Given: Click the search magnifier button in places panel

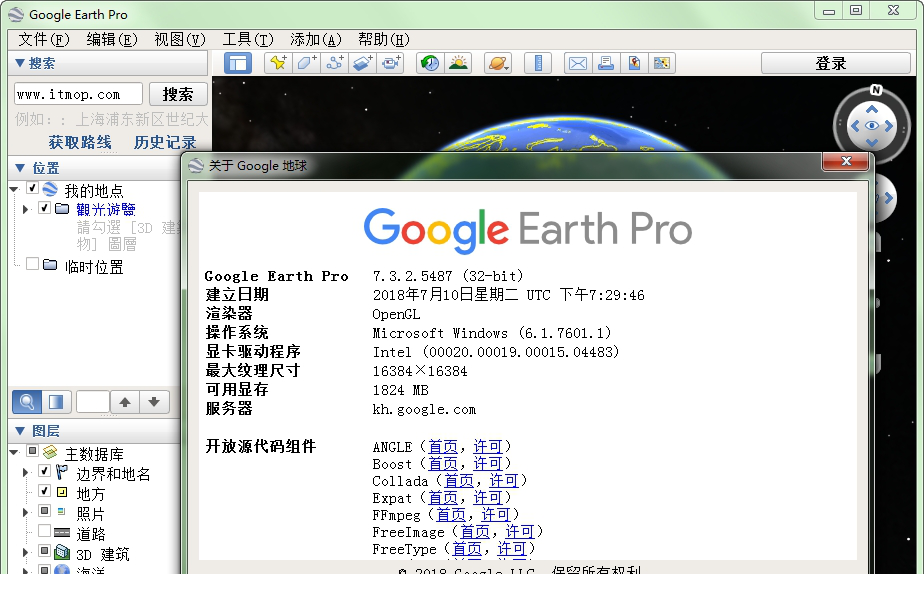Looking at the screenshot, I should (27, 402).
